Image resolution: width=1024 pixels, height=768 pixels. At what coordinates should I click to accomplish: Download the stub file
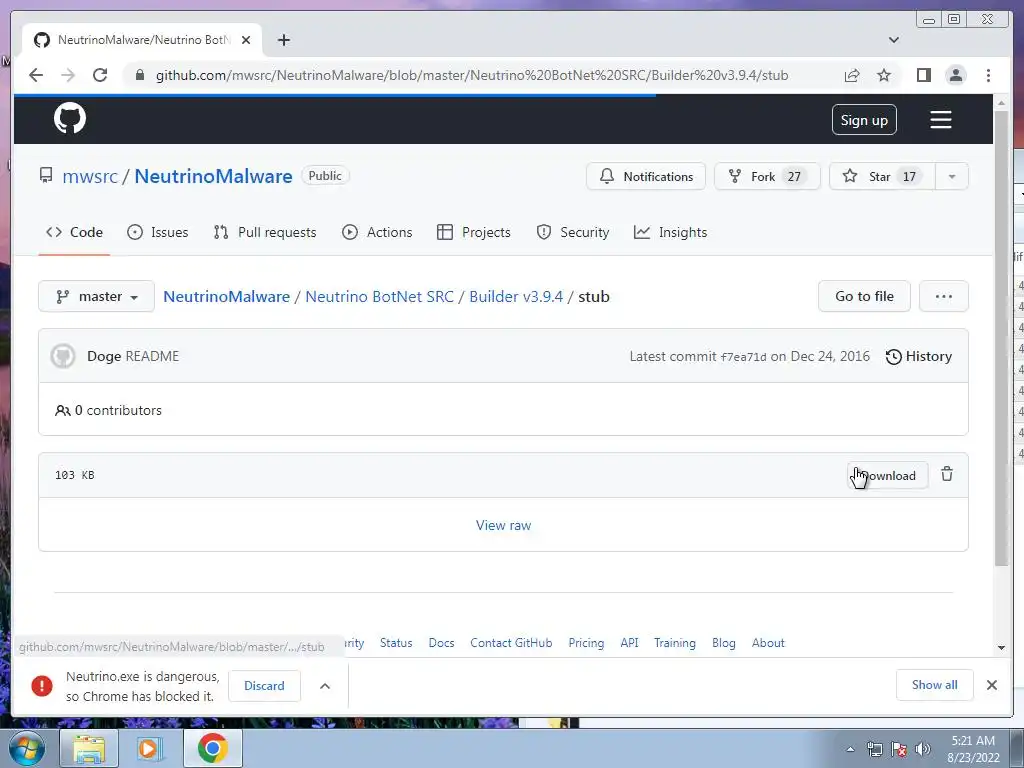click(888, 475)
